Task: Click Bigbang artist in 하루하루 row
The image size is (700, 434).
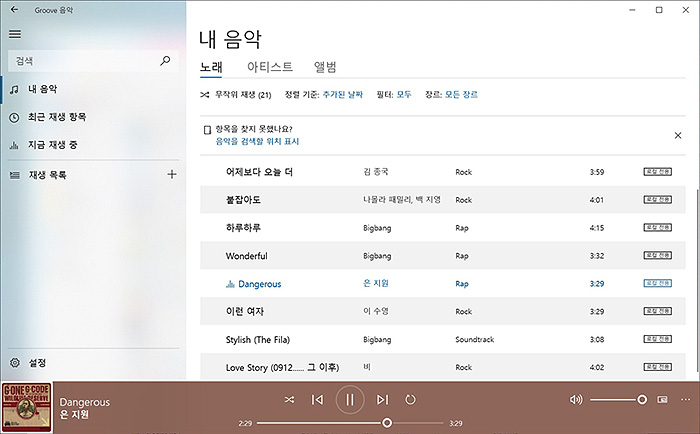Action: pos(377,228)
